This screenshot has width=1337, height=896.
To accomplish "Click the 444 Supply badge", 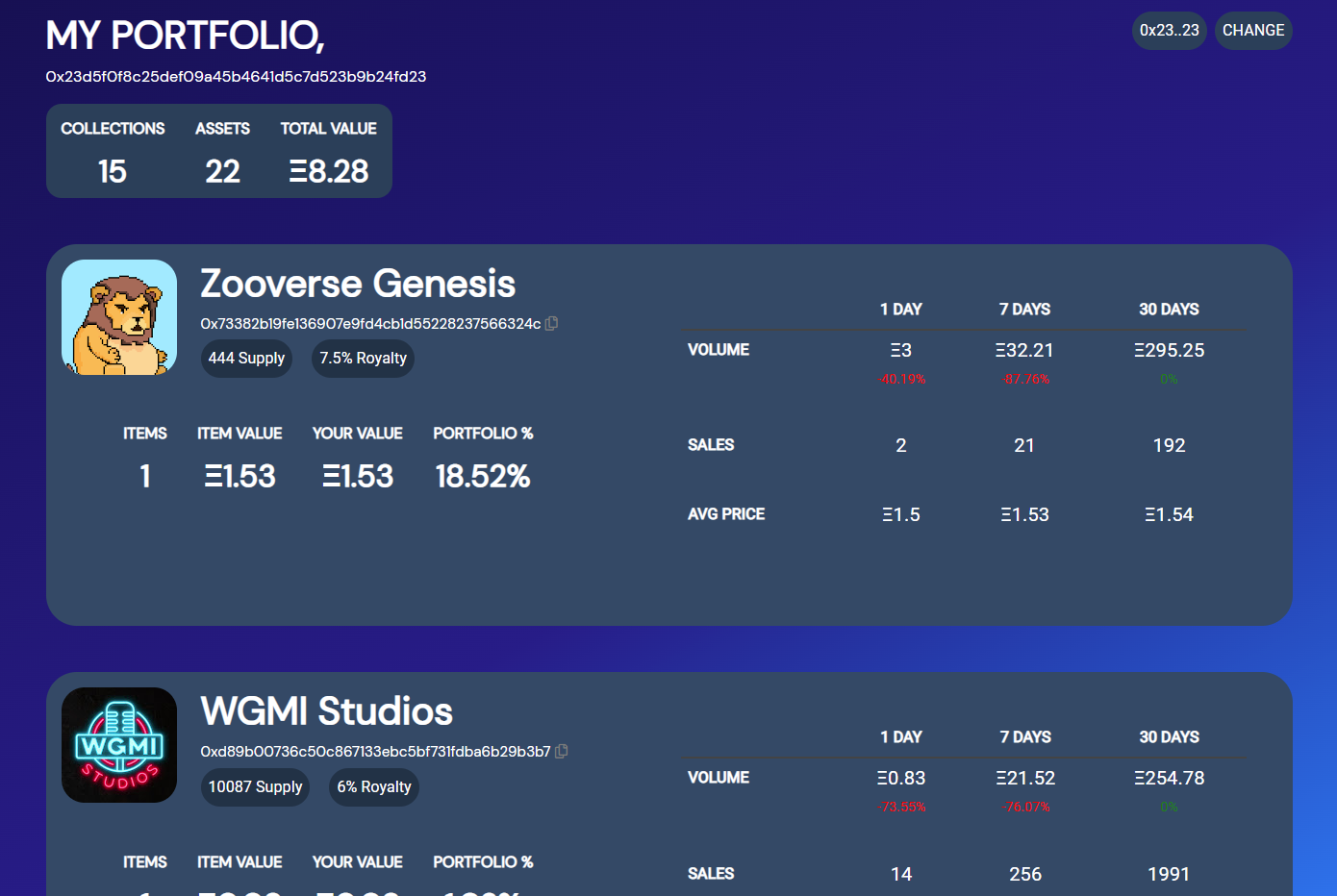I will (246, 359).
